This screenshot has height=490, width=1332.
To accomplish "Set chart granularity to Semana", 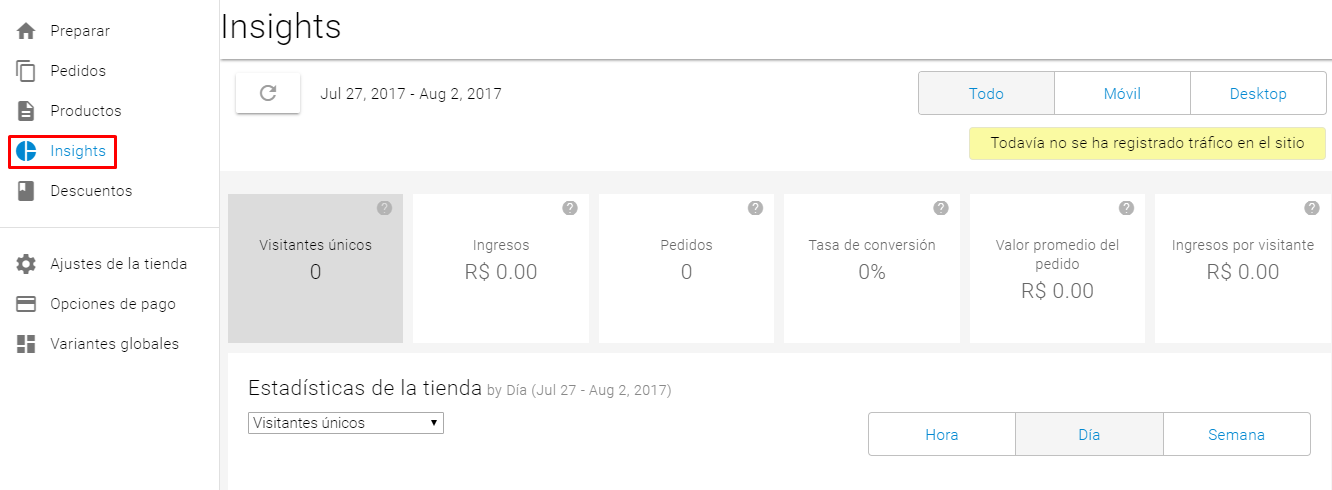I will click(1237, 434).
